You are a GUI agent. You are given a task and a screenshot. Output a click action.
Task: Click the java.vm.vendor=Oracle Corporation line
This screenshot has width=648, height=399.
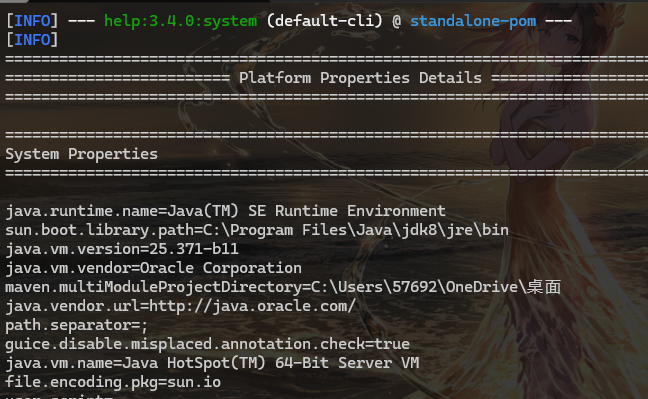(153, 268)
